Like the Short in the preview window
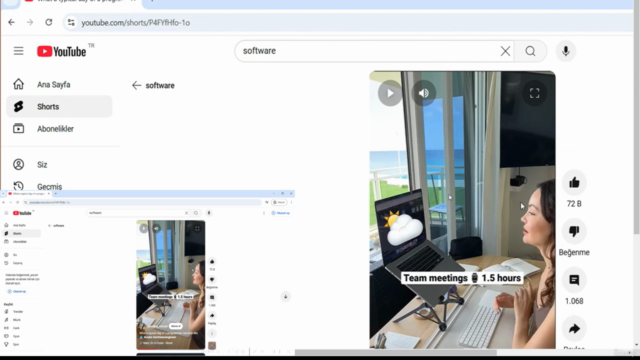This screenshot has width=640, height=360. (212, 262)
